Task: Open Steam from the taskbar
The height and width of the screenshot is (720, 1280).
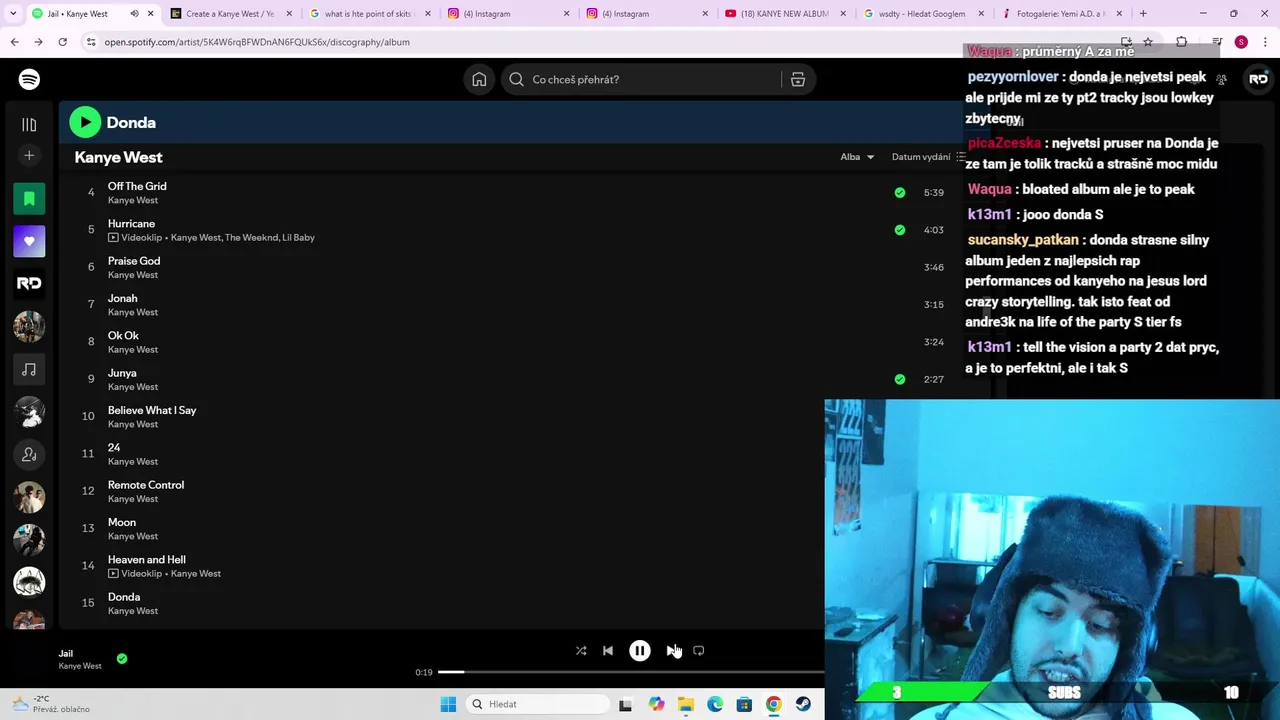Action: [x=803, y=704]
